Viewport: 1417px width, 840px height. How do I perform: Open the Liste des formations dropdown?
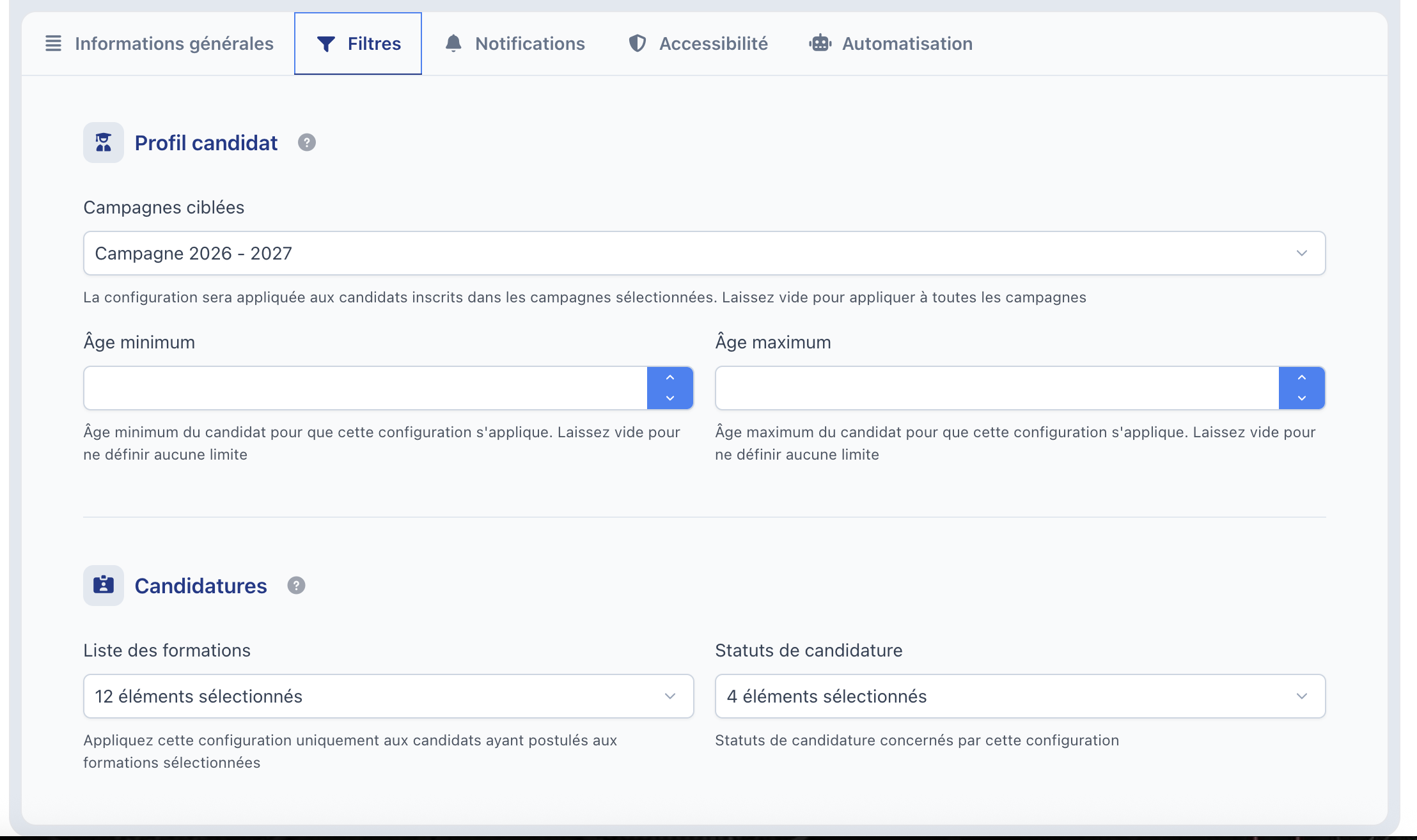pos(389,696)
